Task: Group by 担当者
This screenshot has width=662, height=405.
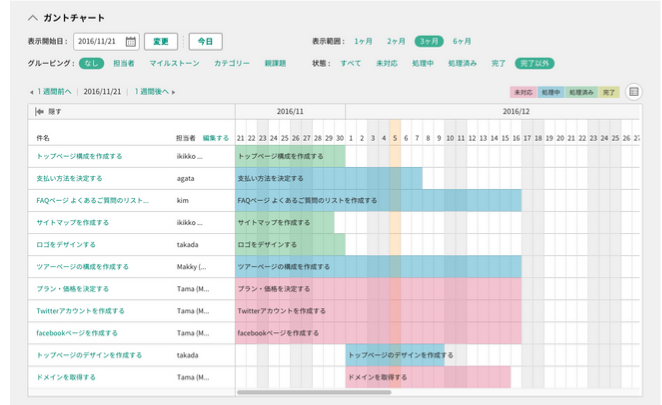Action: point(125,63)
